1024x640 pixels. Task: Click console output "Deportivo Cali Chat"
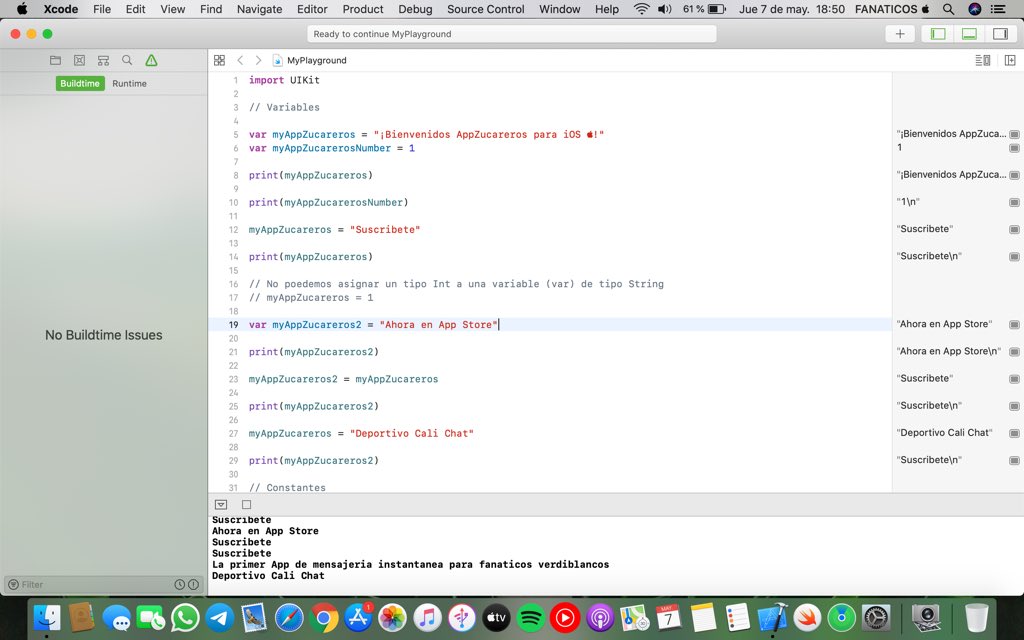268,575
